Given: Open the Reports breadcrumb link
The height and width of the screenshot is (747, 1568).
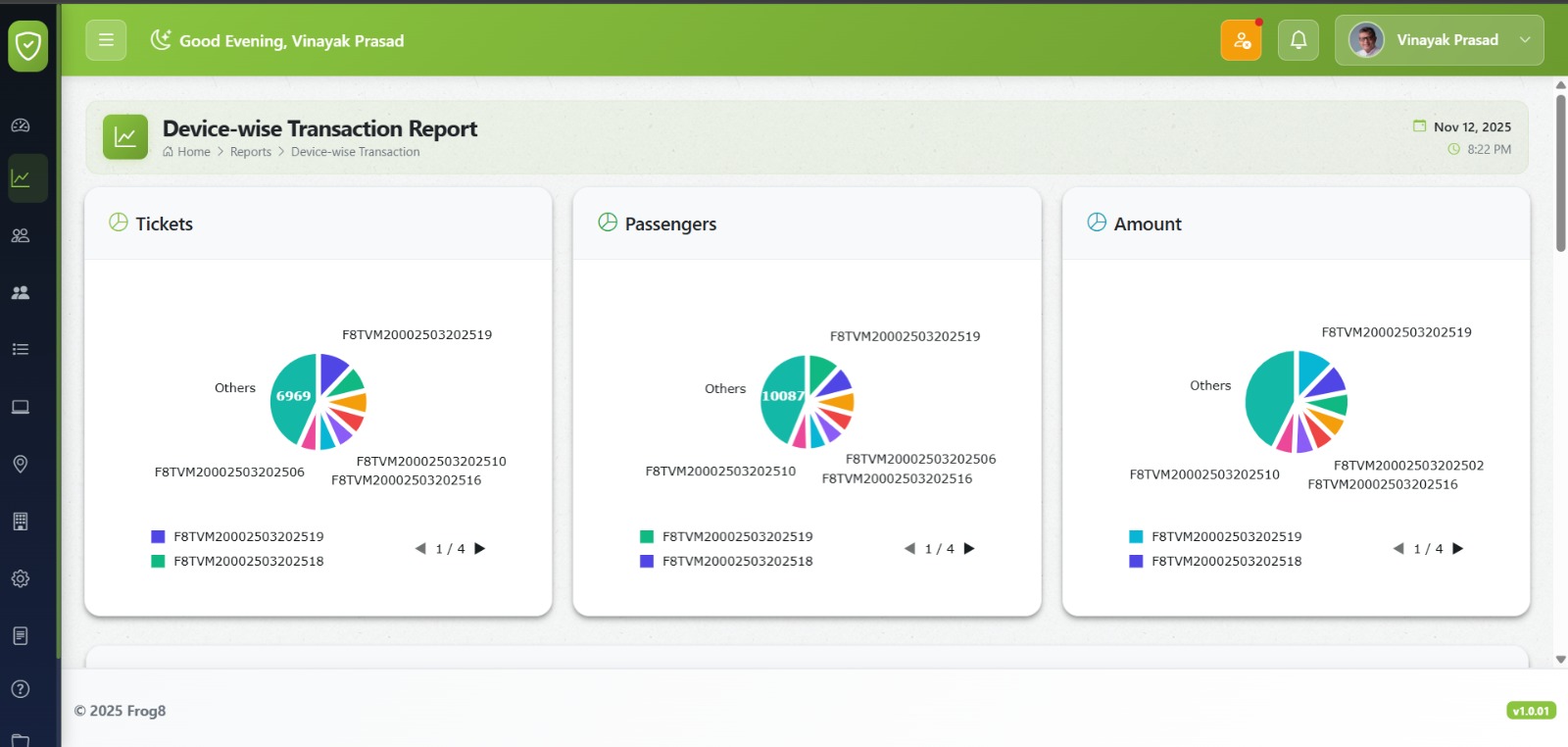Looking at the screenshot, I should click(x=250, y=152).
